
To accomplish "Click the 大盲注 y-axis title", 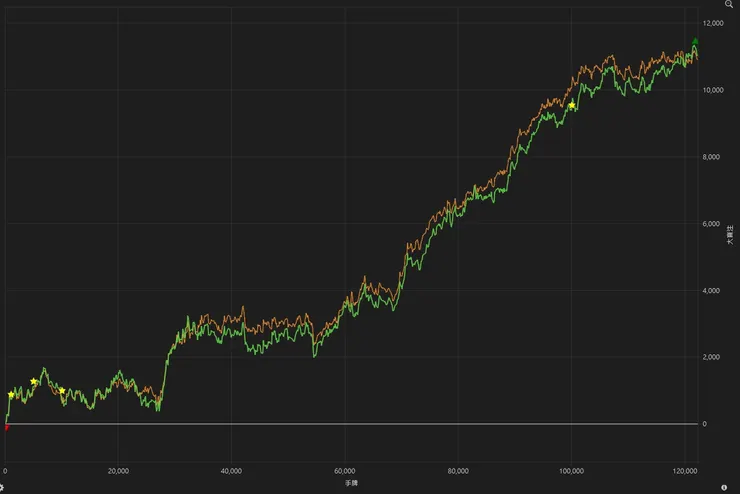I will click(730, 235).
